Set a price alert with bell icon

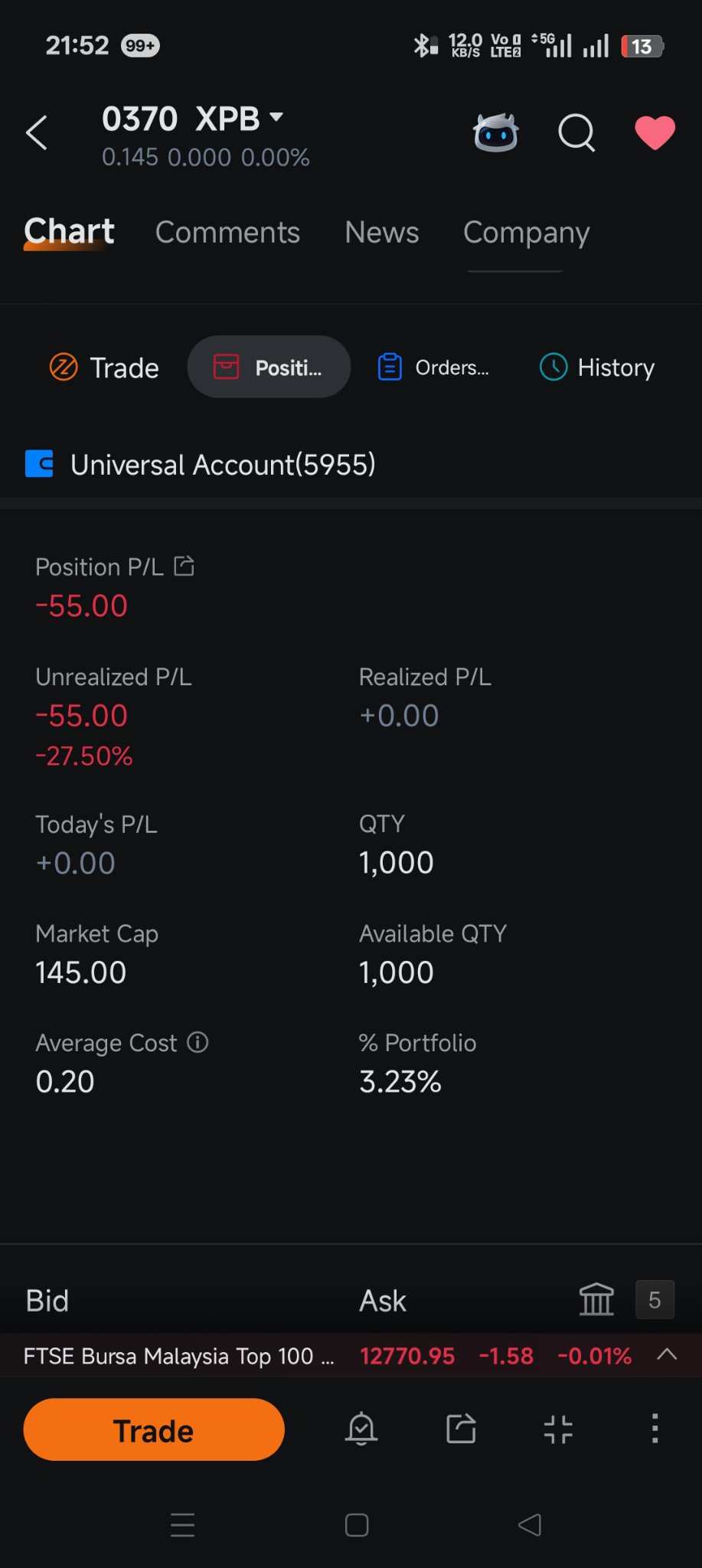coord(361,1429)
